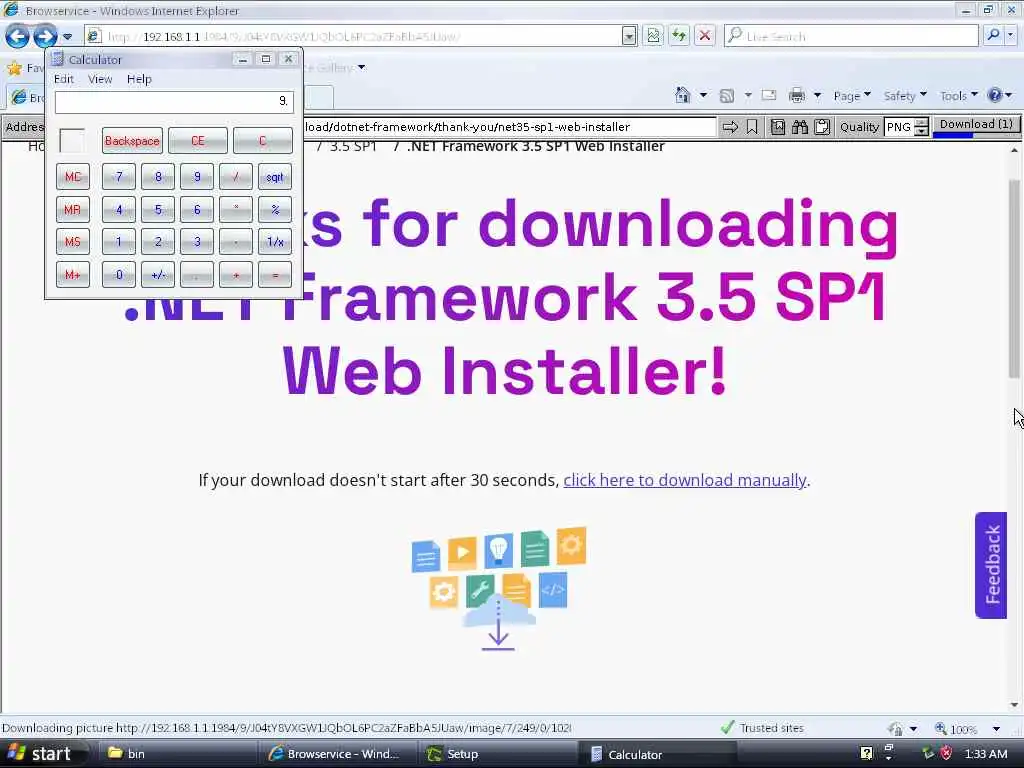1024x768 pixels.
Task: Go back using IE's Back arrow
Action: click(17, 36)
